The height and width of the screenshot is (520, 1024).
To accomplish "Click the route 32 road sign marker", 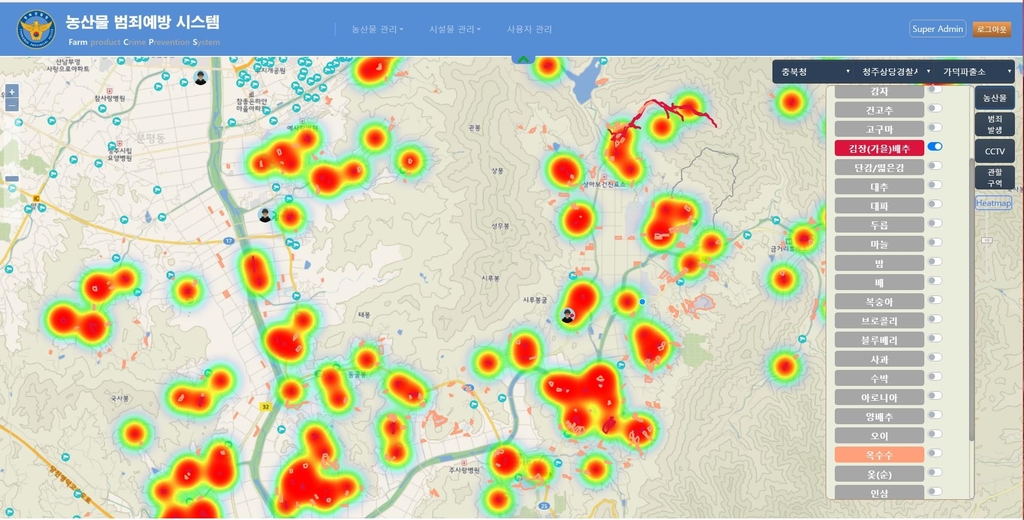I will coord(265,406).
